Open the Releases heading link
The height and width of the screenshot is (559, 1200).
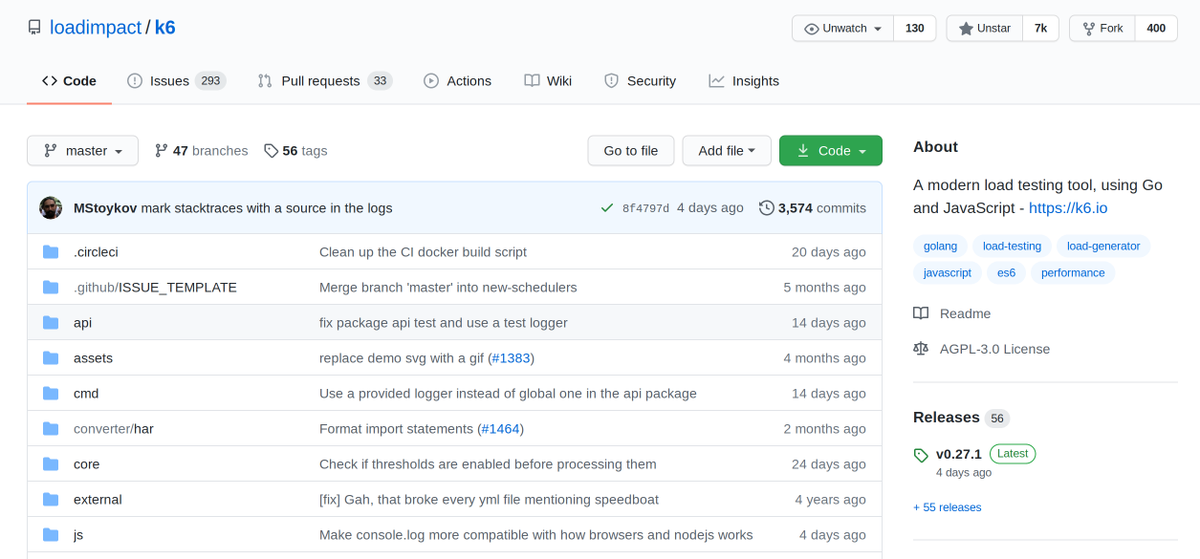(x=946, y=417)
